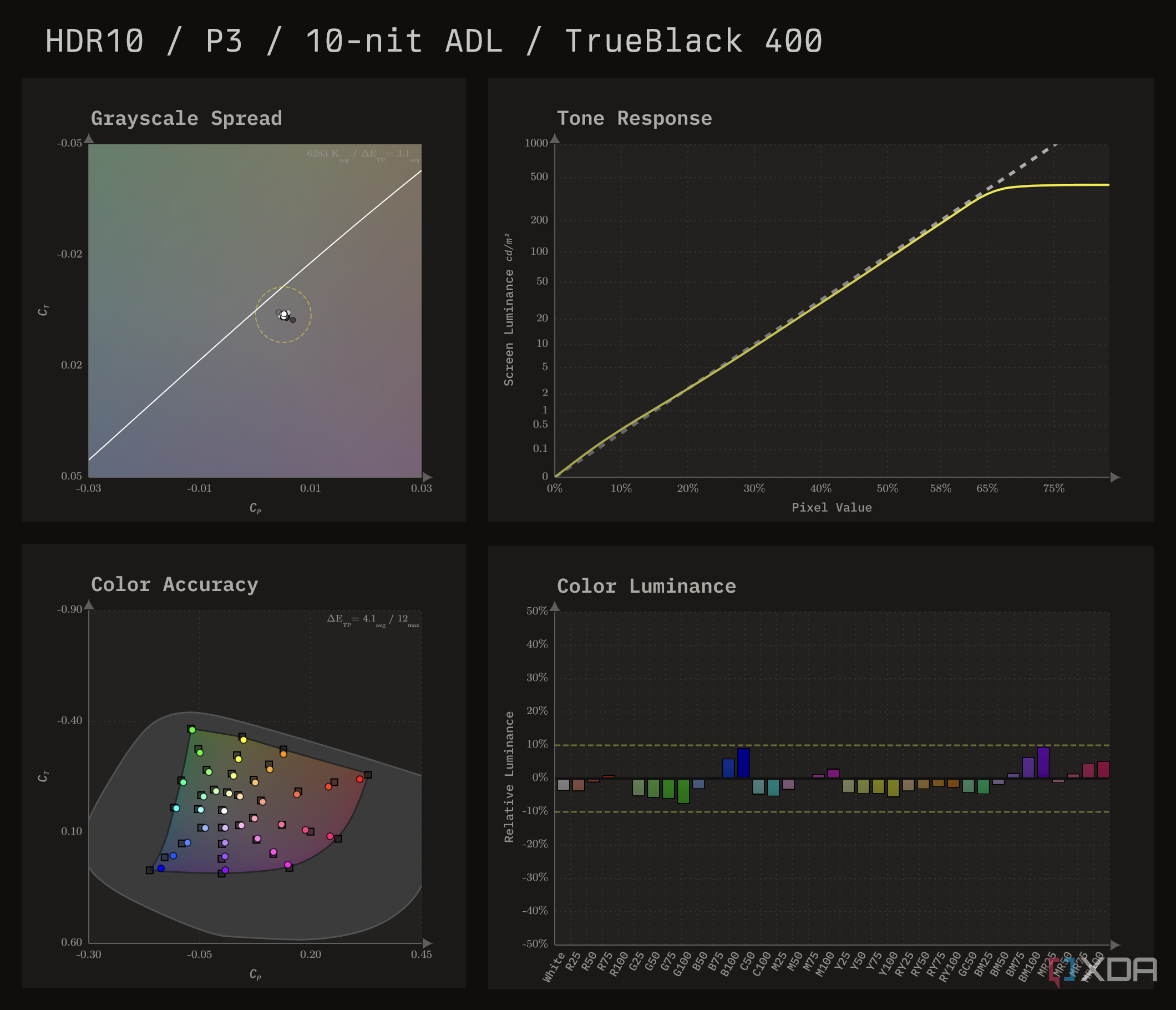Click the tallest purple BM100 bar
The image size is (1176, 1010).
(1043, 762)
